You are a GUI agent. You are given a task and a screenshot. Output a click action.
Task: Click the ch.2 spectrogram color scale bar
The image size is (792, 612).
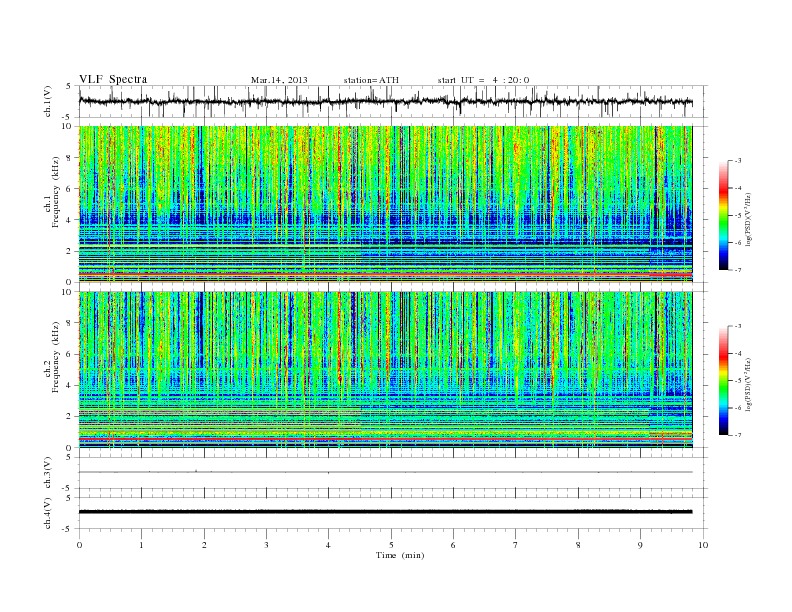[723, 380]
